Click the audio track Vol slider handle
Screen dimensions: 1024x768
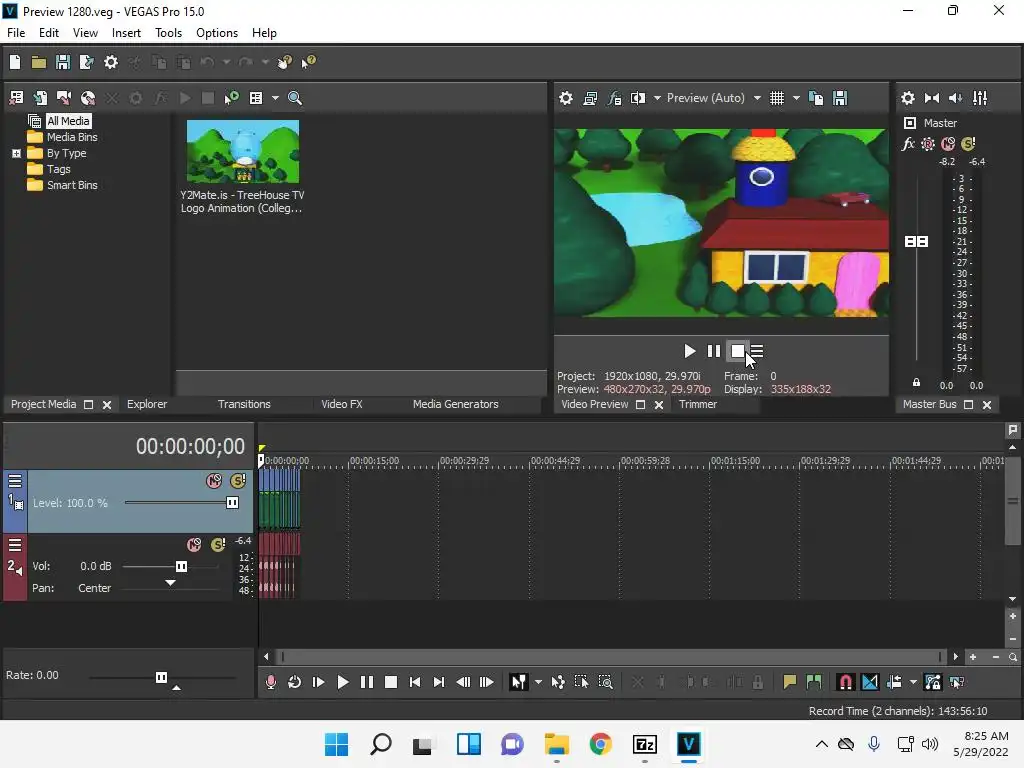pos(181,566)
